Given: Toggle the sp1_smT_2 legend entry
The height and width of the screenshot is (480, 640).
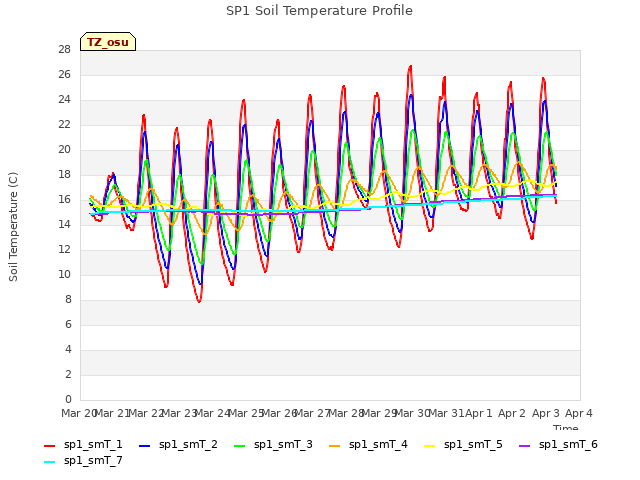Looking at the screenshot, I should [178, 444].
